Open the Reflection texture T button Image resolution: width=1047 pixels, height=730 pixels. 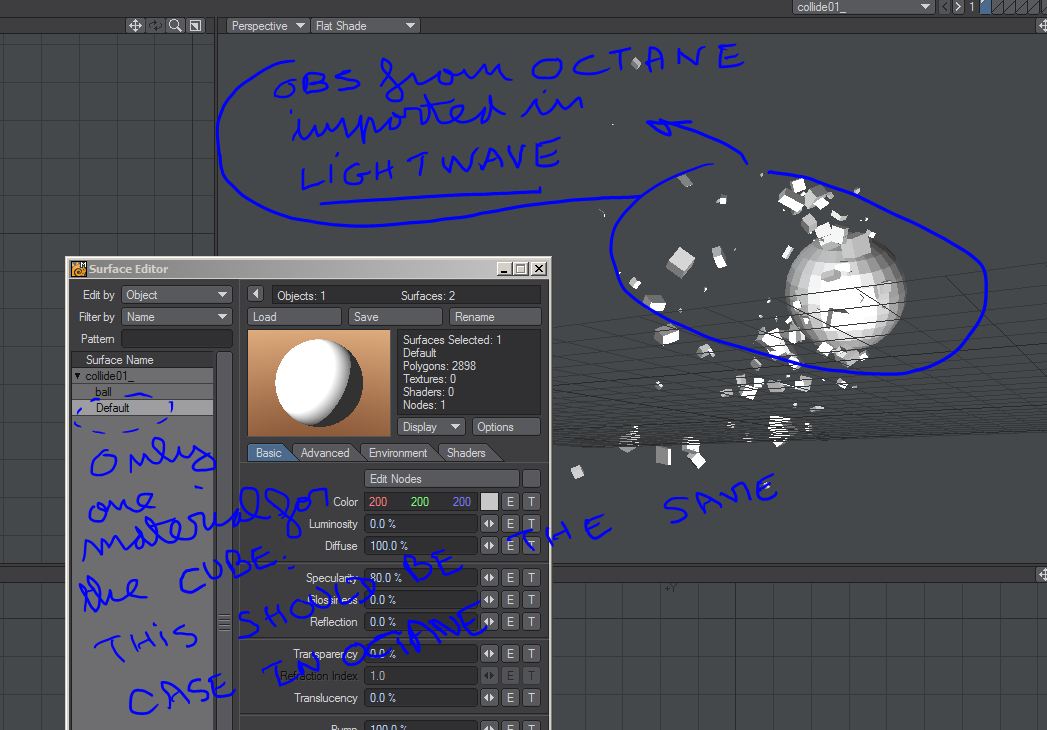click(x=532, y=622)
